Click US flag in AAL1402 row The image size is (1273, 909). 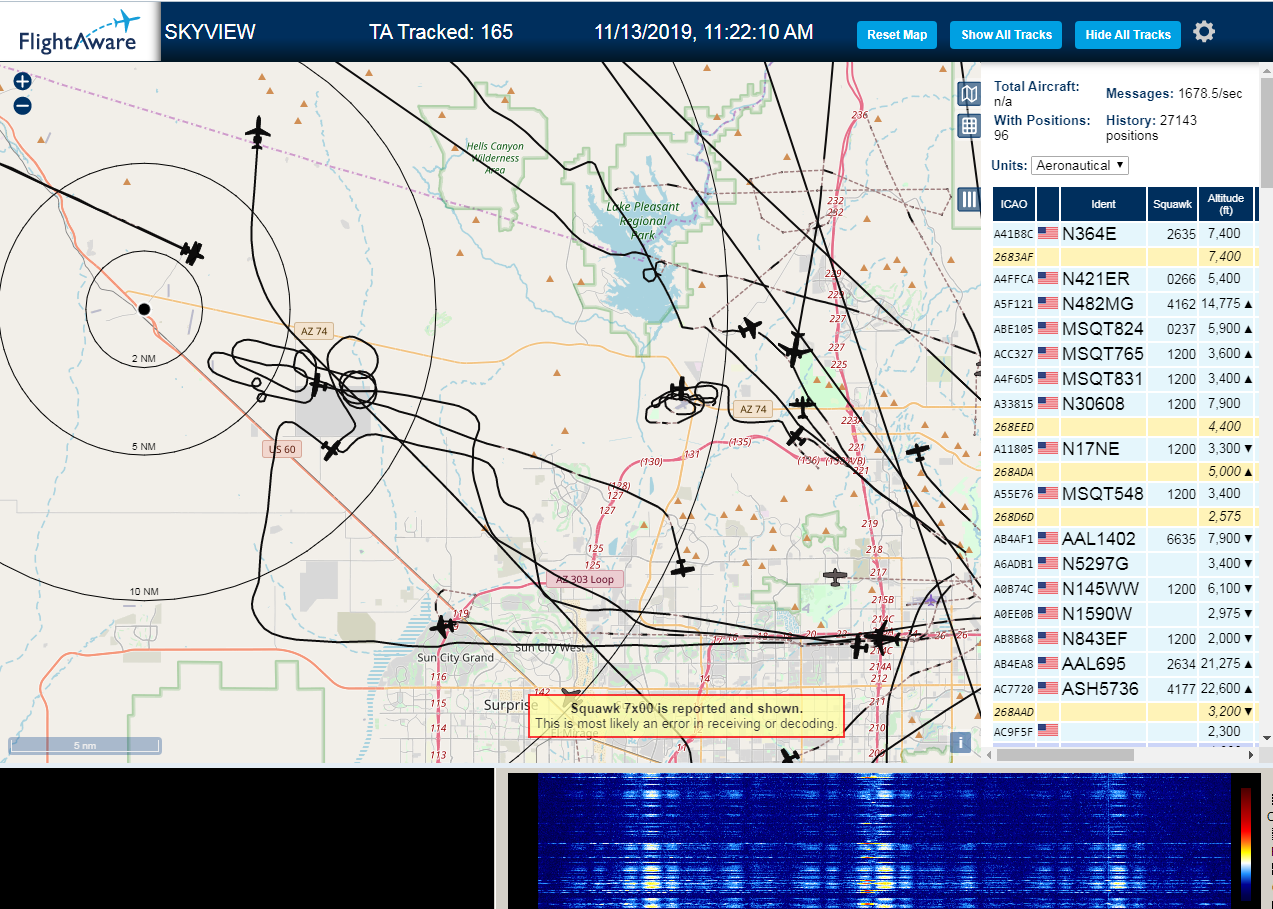click(1048, 538)
